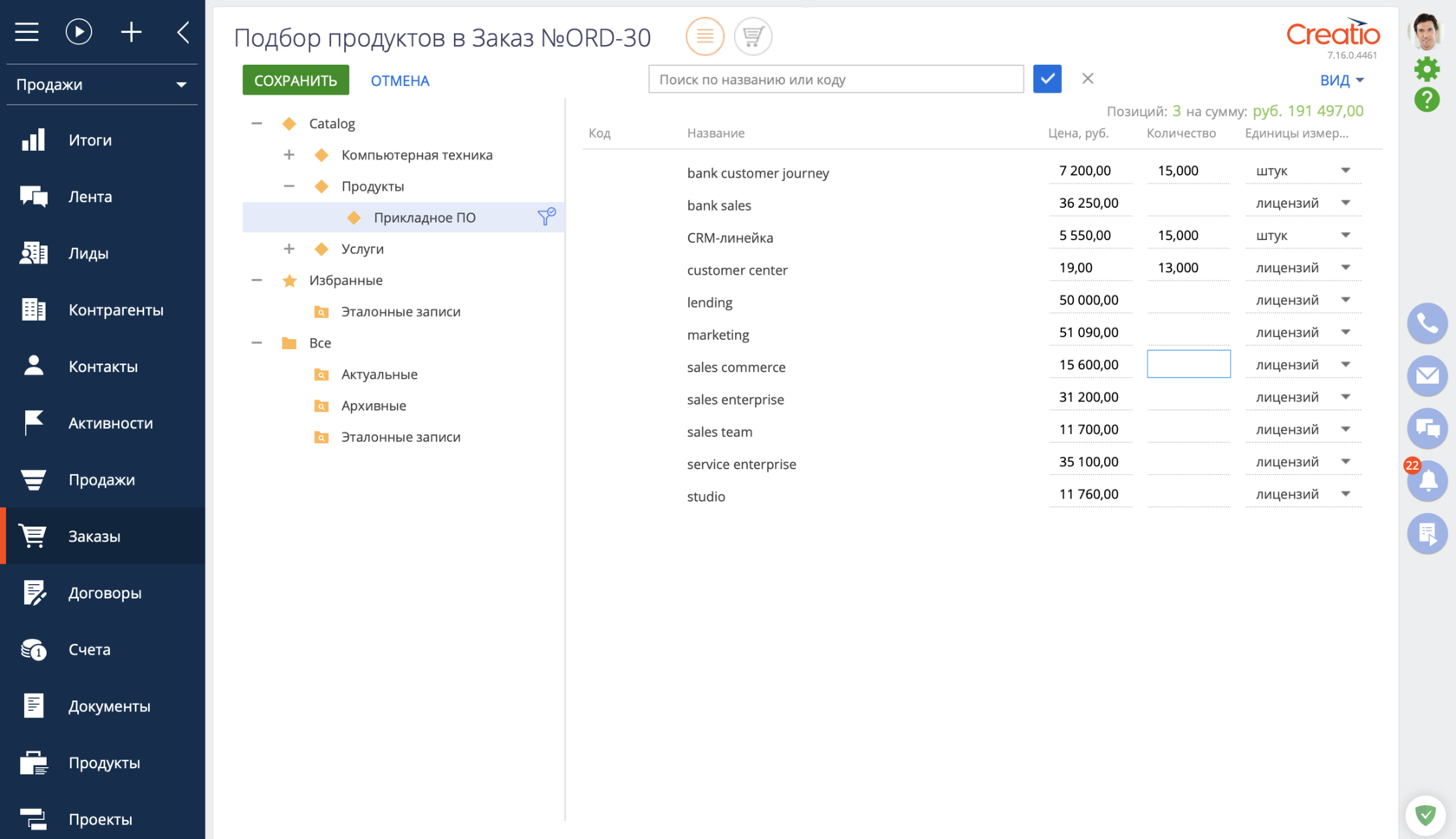Open Контакты section

pos(102,367)
